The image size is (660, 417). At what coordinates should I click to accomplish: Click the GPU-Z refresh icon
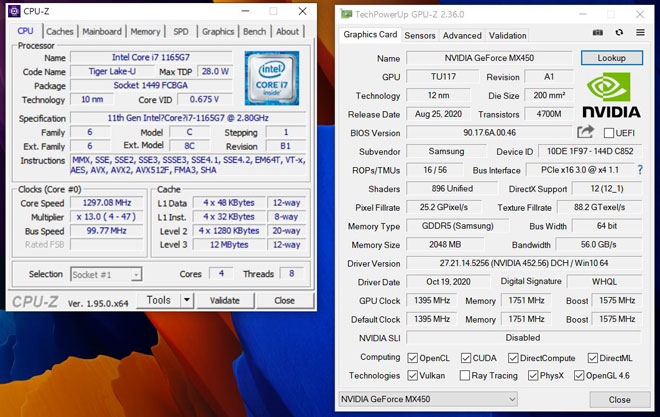pos(619,32)
